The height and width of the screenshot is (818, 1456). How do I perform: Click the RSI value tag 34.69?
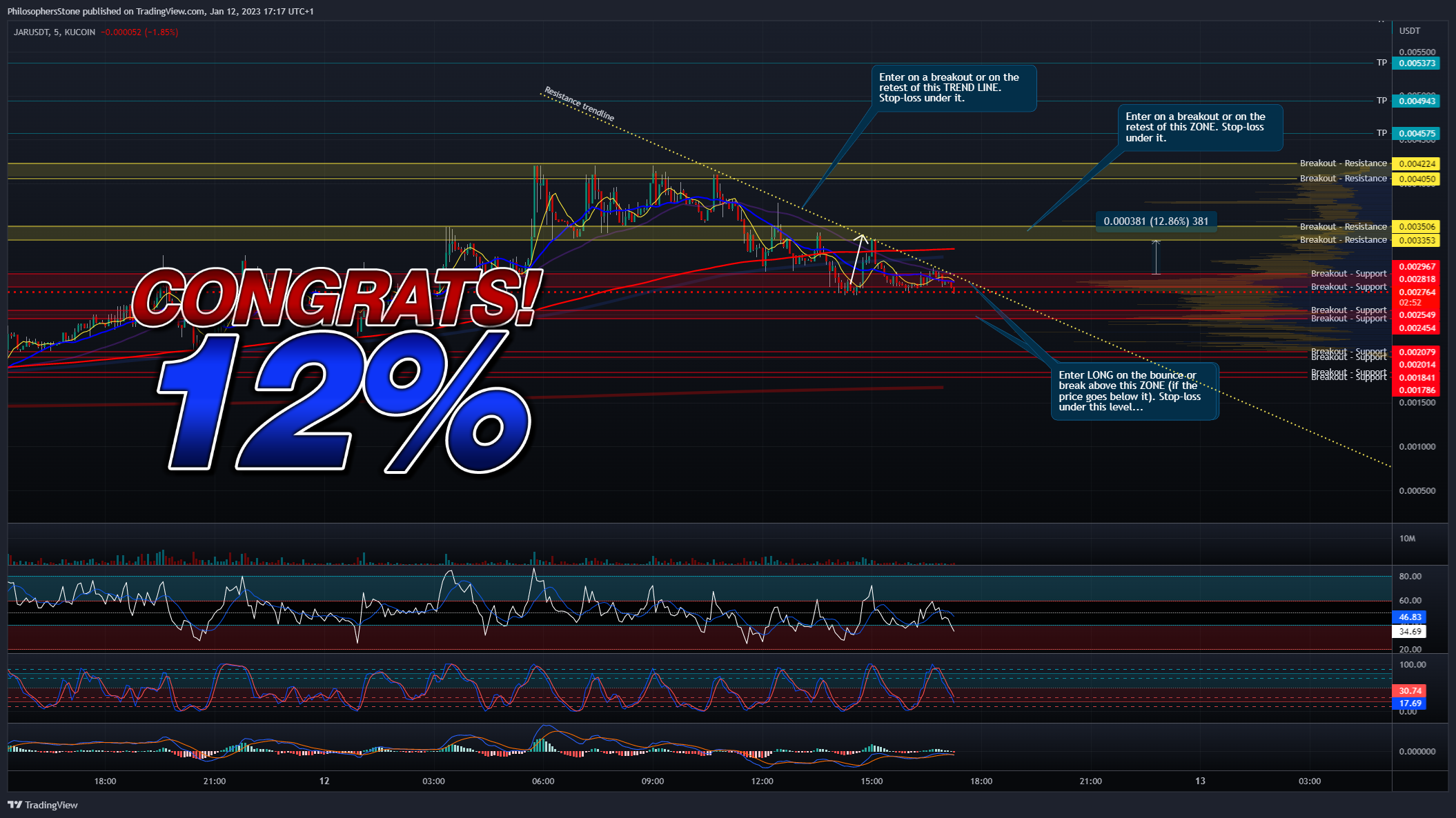1410,632
